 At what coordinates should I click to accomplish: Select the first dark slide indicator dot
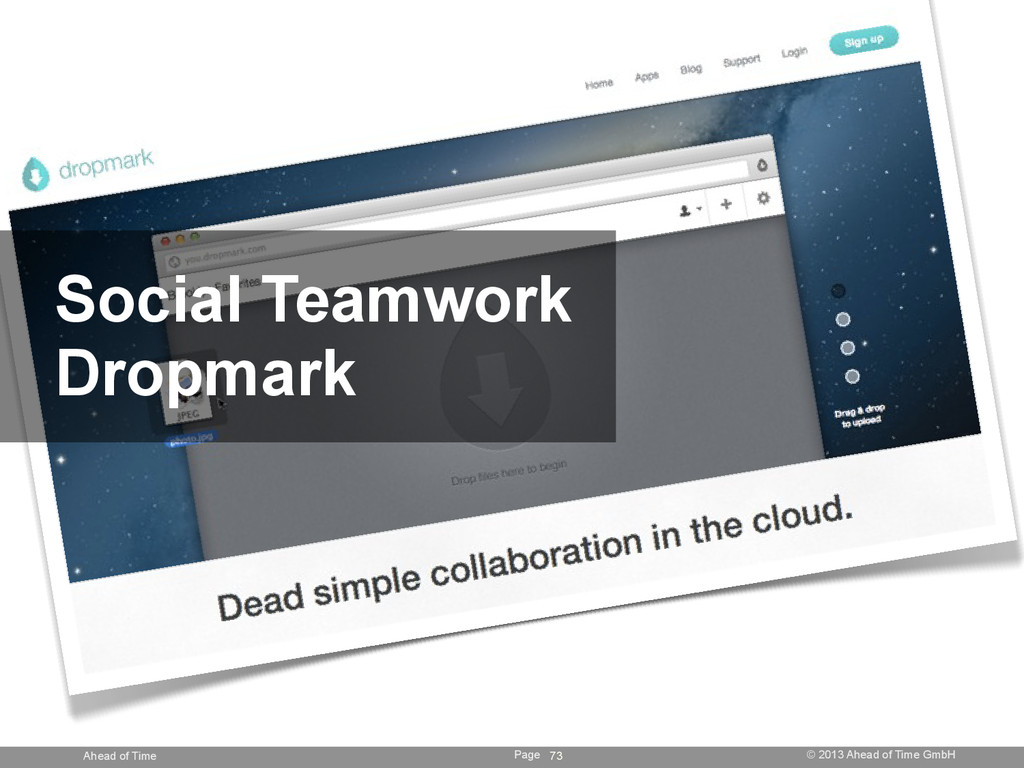tap(838, 291)
